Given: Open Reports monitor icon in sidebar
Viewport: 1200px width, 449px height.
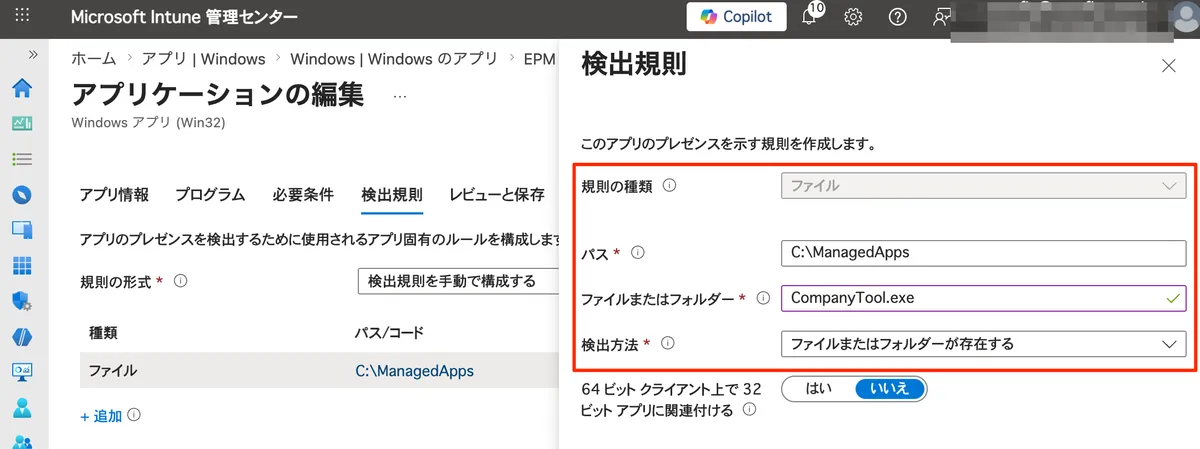Looking at the screenshot, I should pos(22,371).
